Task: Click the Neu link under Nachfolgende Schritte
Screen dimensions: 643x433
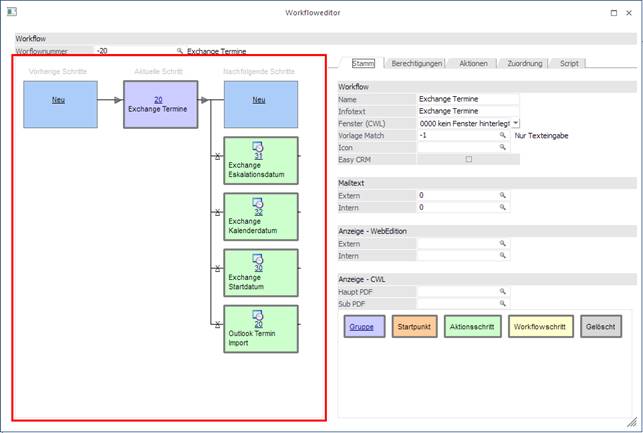Action: pos(259,100)
